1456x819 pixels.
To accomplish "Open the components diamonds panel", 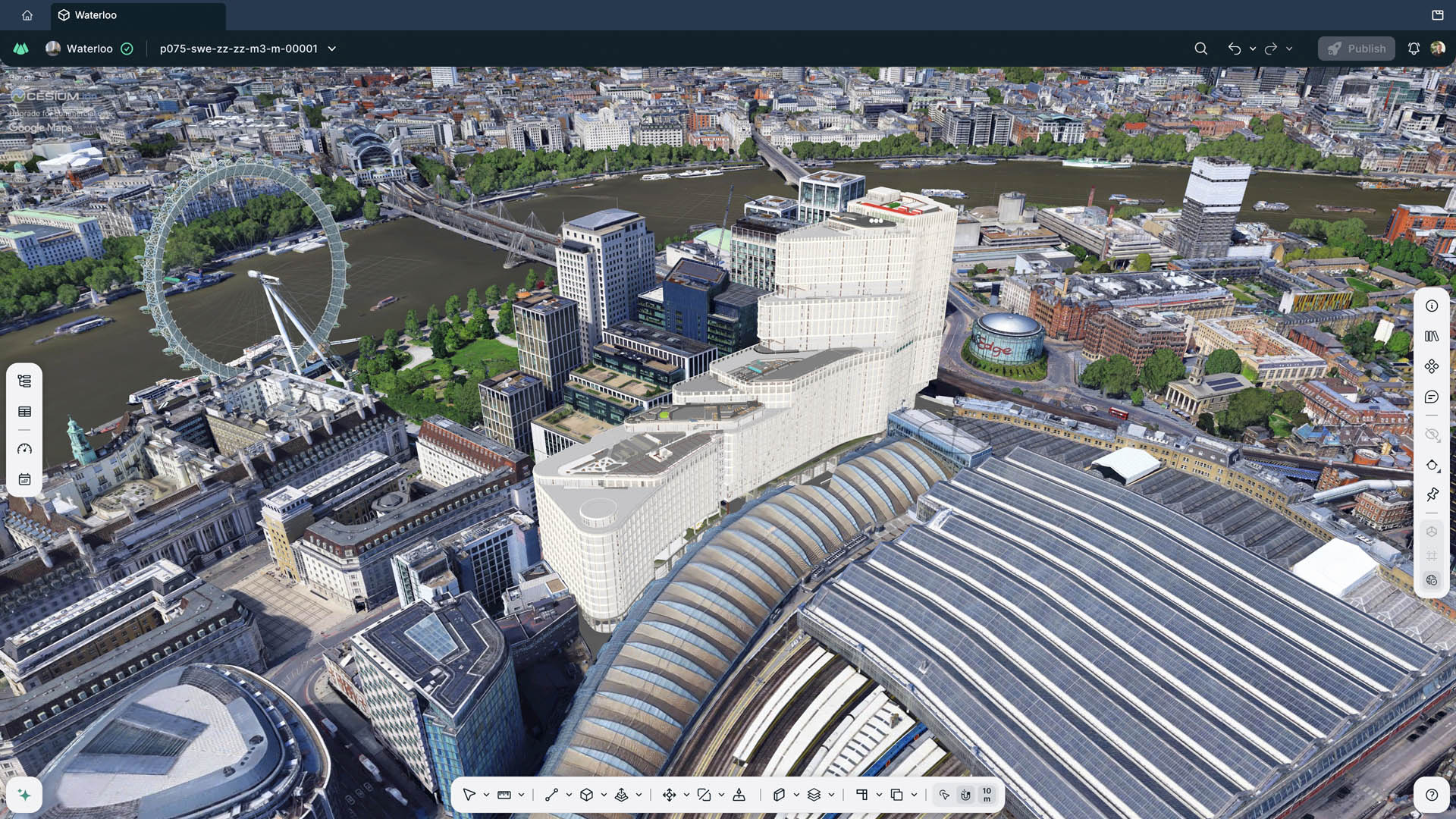I will tap(1432, 367).
